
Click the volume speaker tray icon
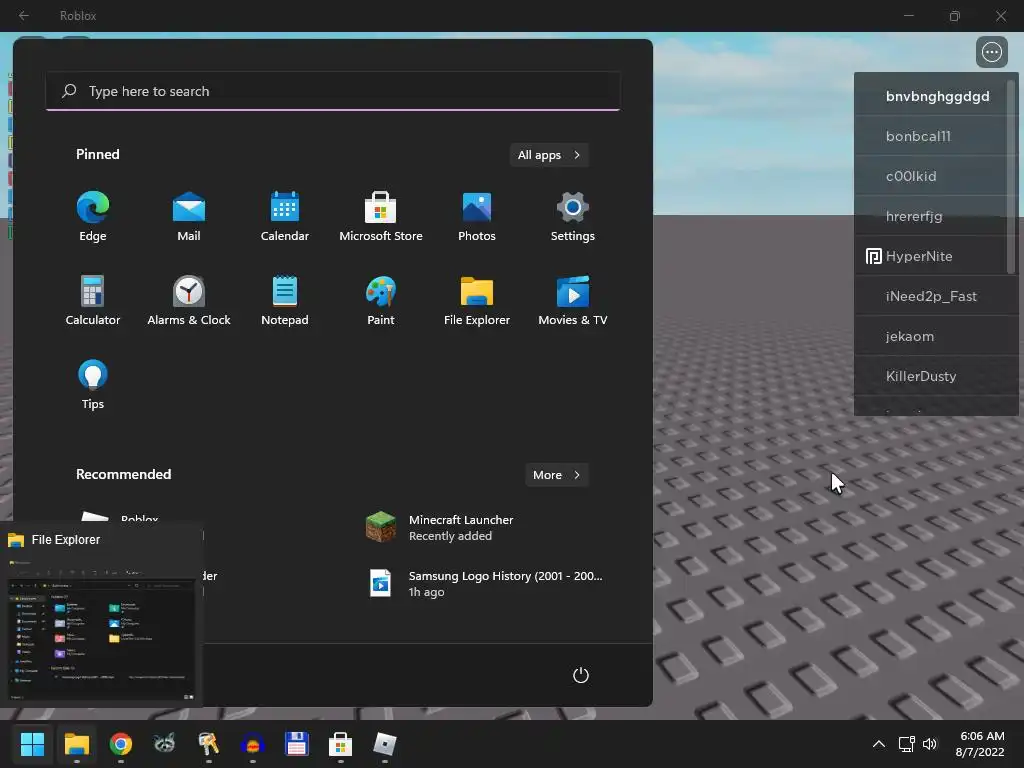[930, 744]
